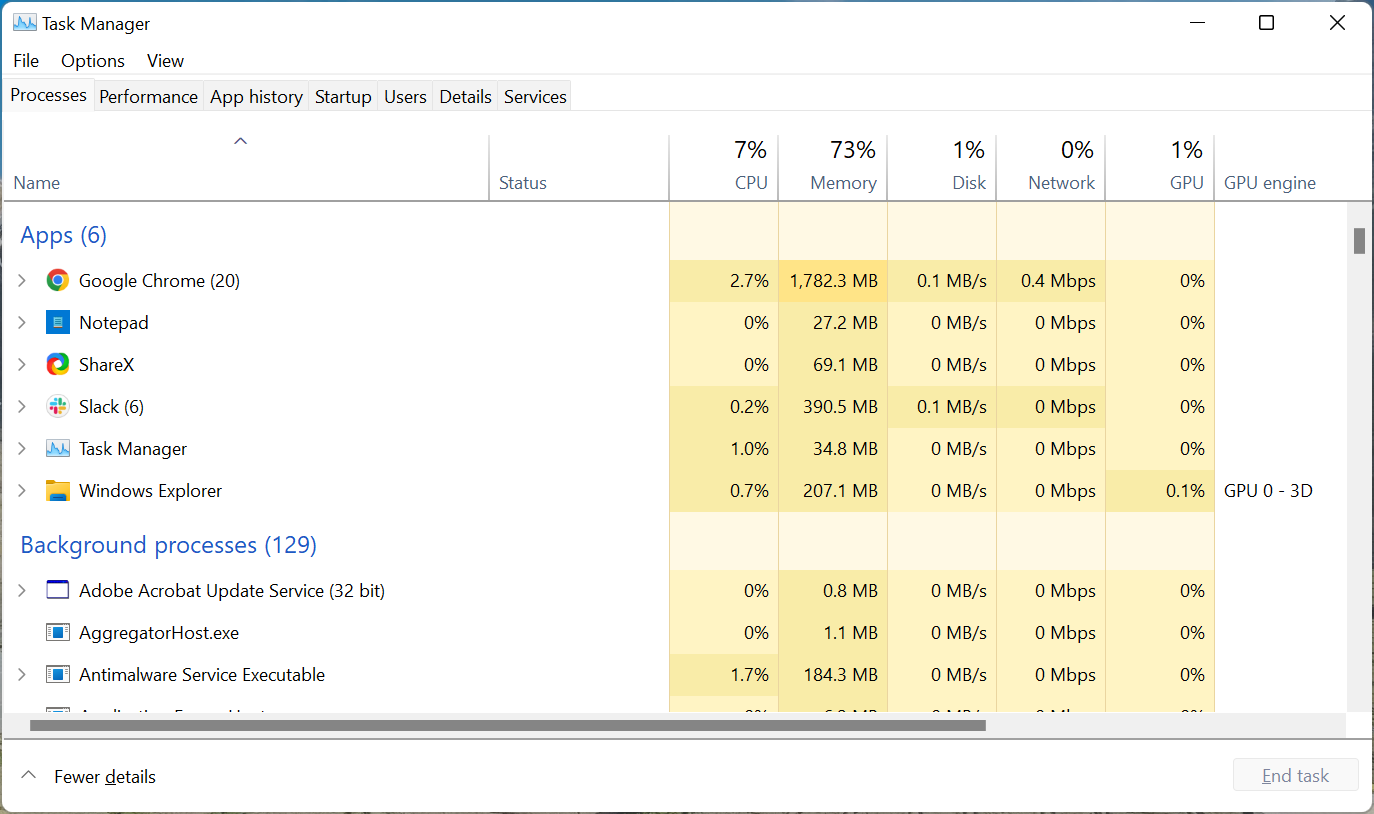The image size is (1374, 814).
Task: Click the vertical scrollbar thumb
Action: (1359, 241)
